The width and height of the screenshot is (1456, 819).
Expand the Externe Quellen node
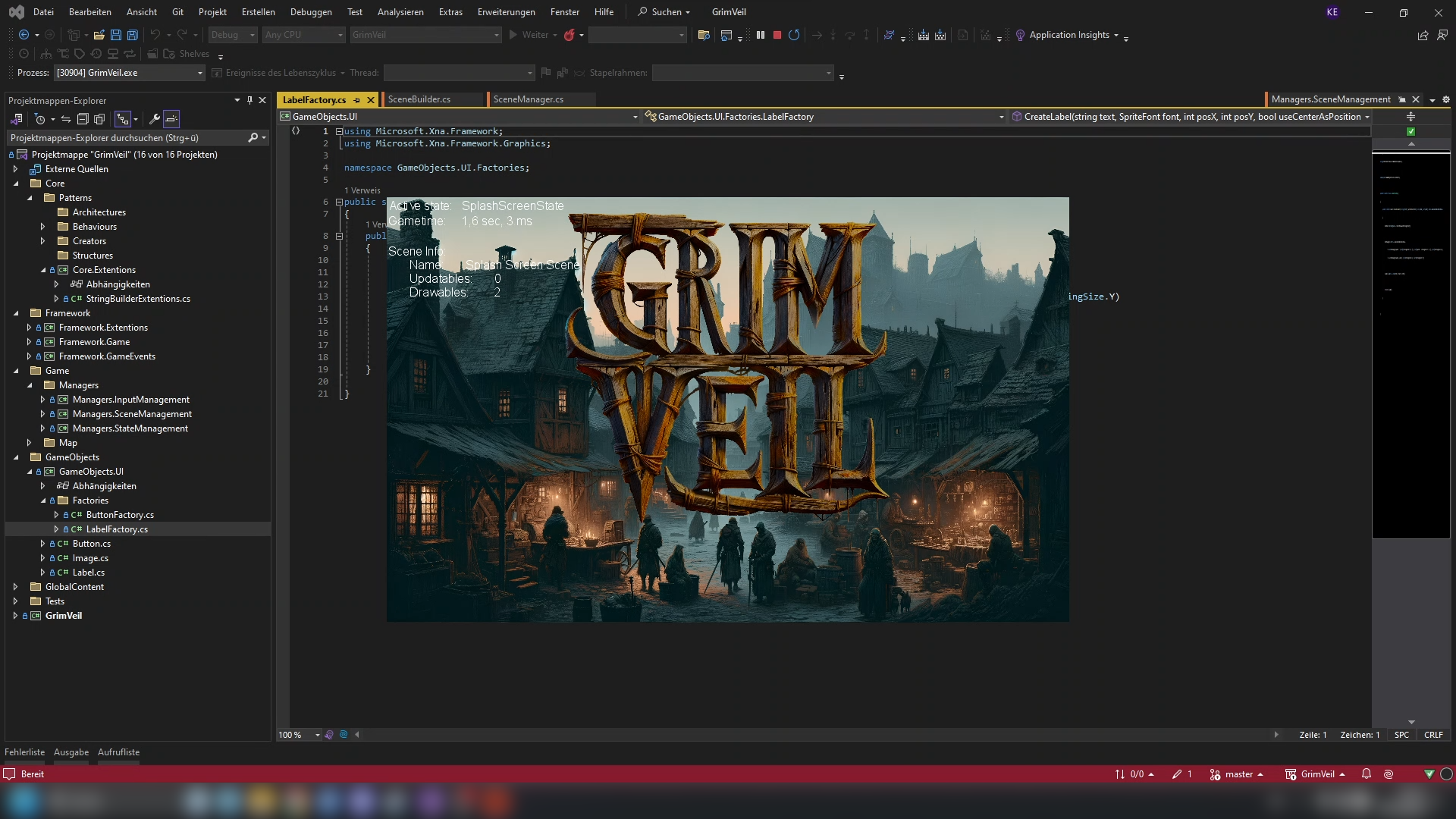pos(15,169)
